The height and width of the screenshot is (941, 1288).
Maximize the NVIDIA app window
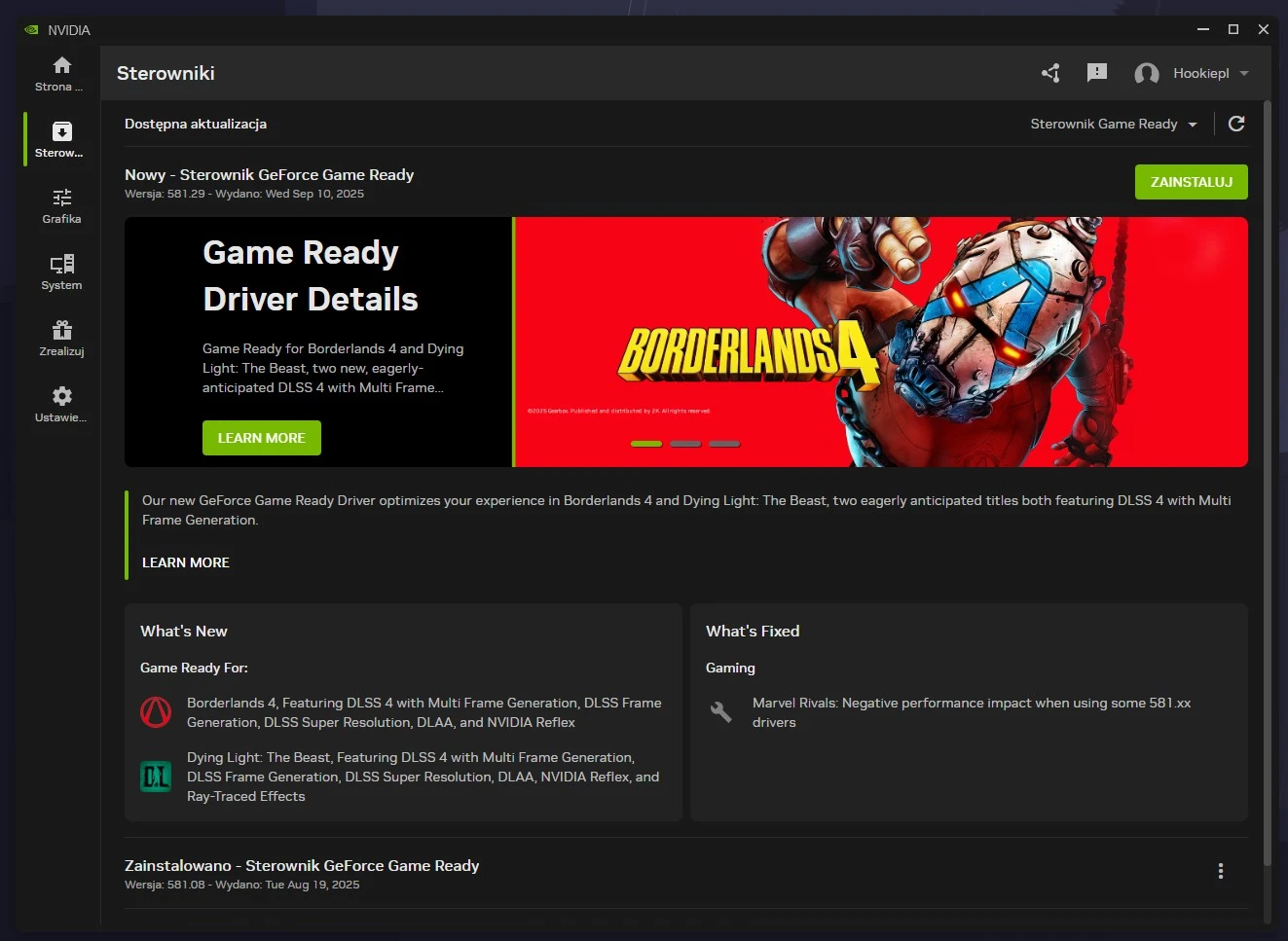point(1233,29)
